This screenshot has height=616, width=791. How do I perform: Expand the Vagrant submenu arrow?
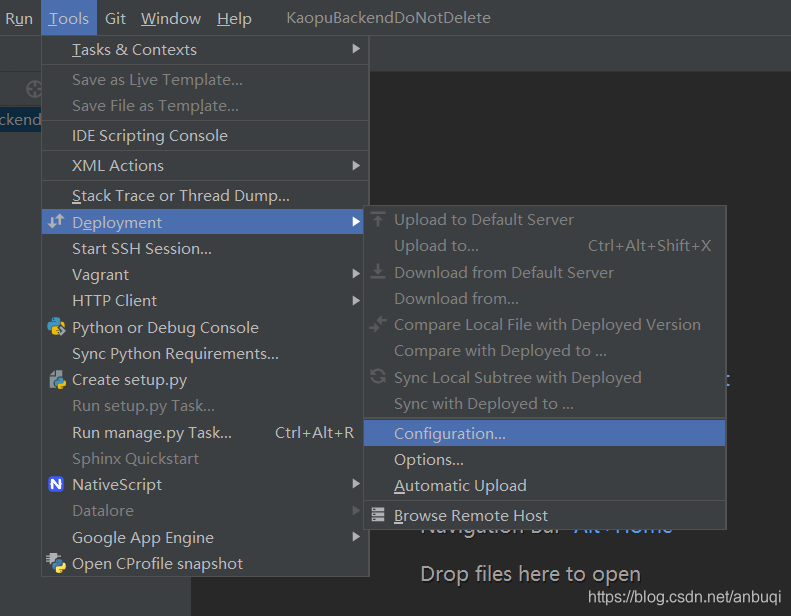click(x=356, y=274)
